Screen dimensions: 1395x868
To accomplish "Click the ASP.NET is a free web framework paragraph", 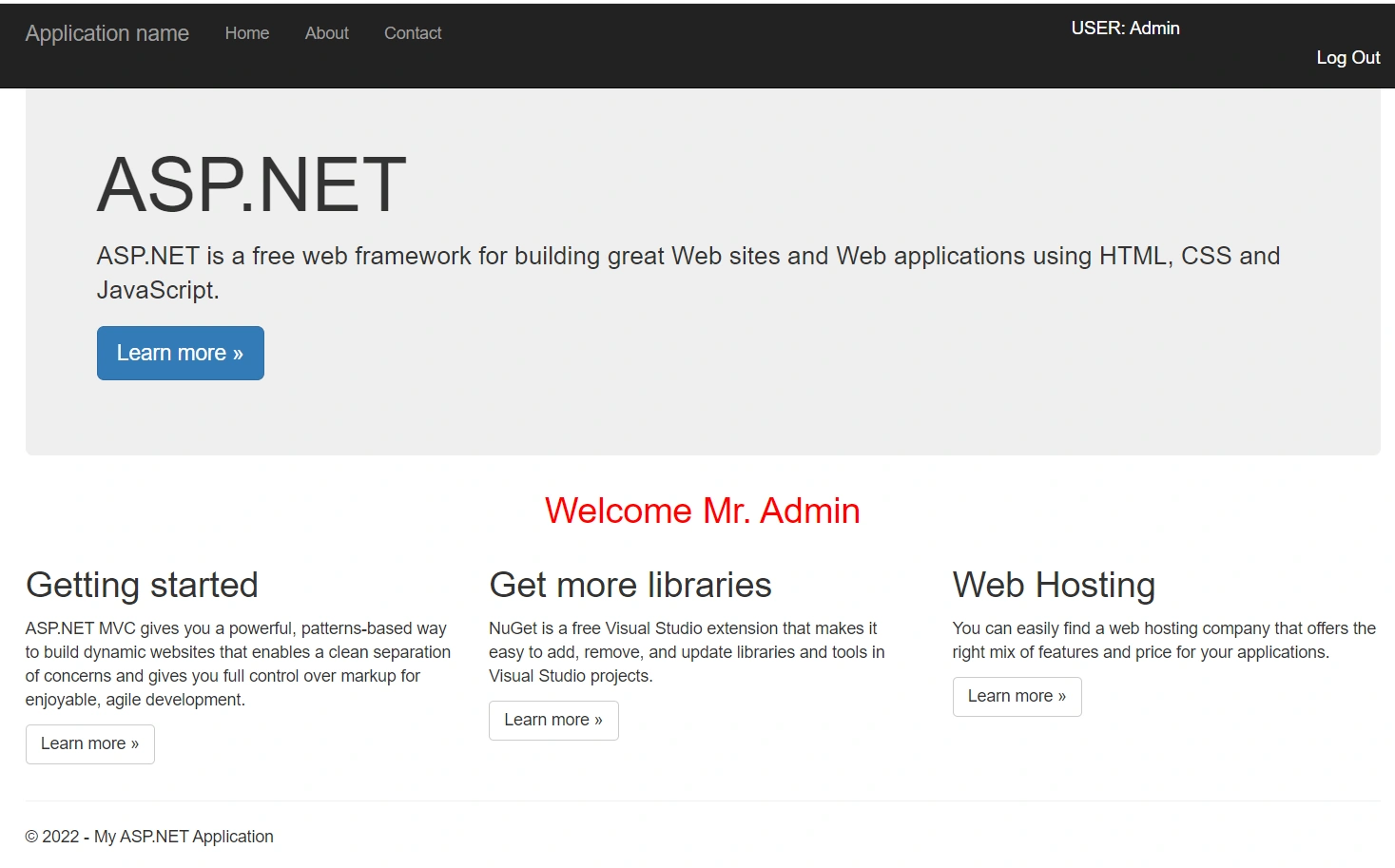I will 688,273.
